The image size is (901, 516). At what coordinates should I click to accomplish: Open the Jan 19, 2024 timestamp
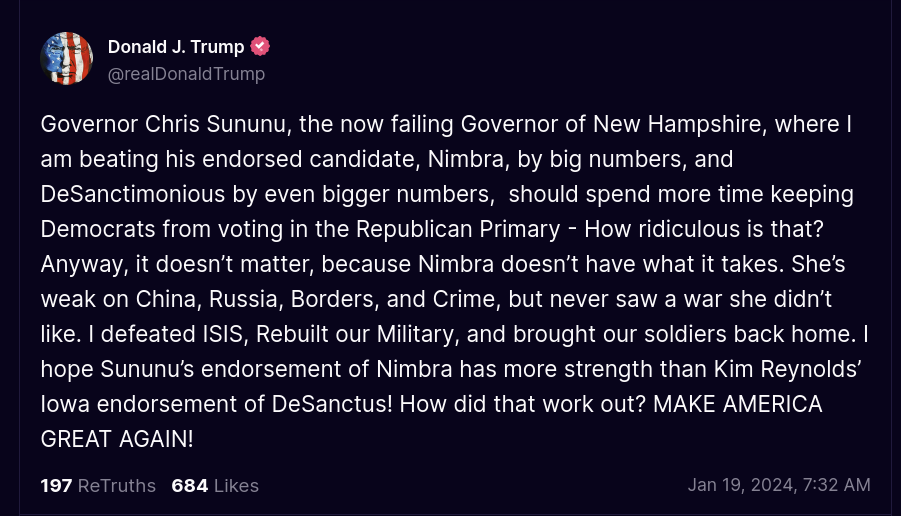pyautogui.click(x=779, y=485)
